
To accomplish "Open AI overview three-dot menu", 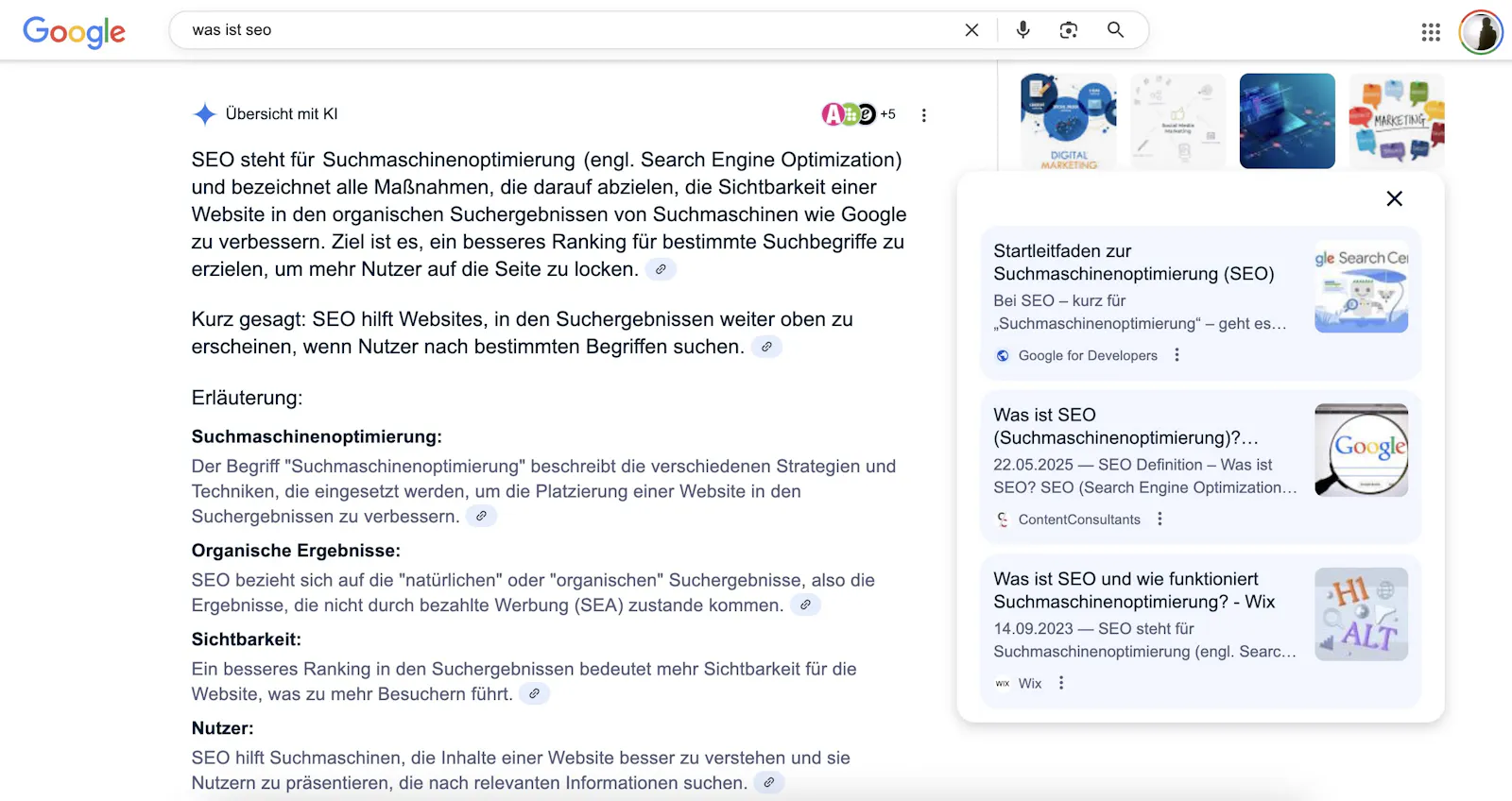I will (923, 115).
